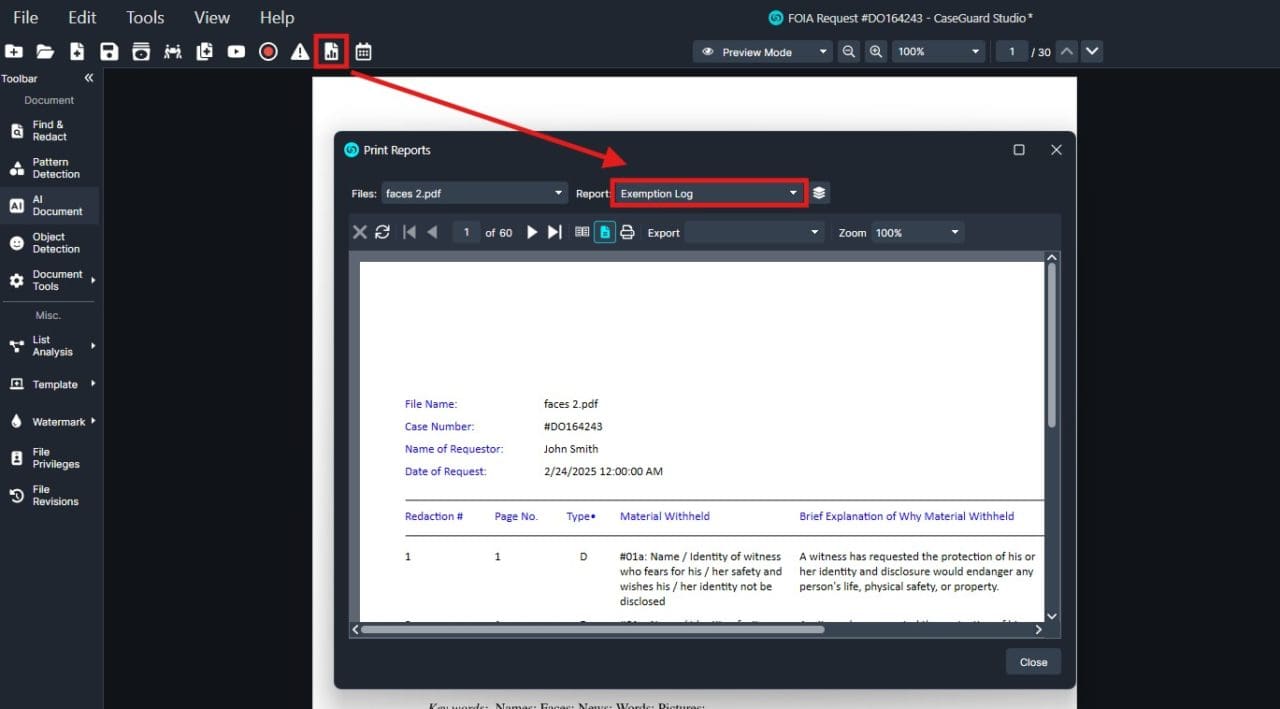Open the Exemption Log report dropdown
The image size is (1280, 709).
708,193
